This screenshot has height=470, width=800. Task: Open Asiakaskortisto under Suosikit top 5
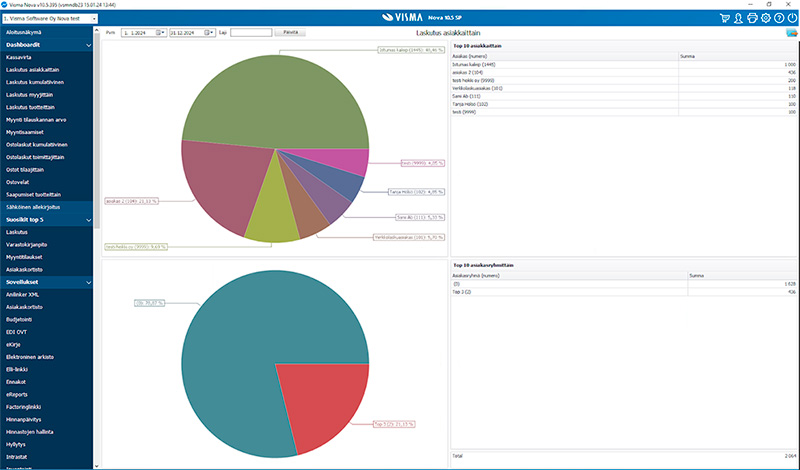(24, 269)
